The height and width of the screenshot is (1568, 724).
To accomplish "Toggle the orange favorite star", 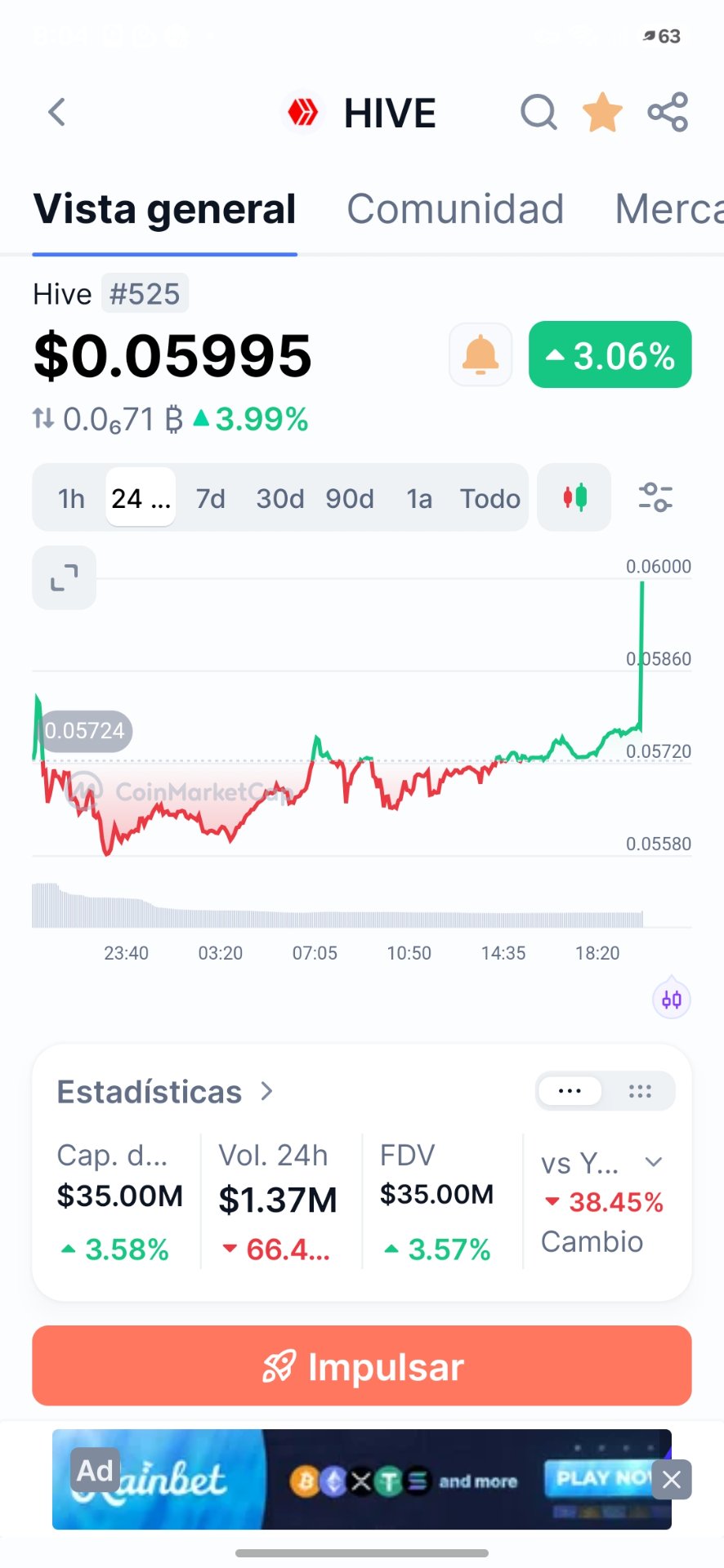I will click(602, 112).
